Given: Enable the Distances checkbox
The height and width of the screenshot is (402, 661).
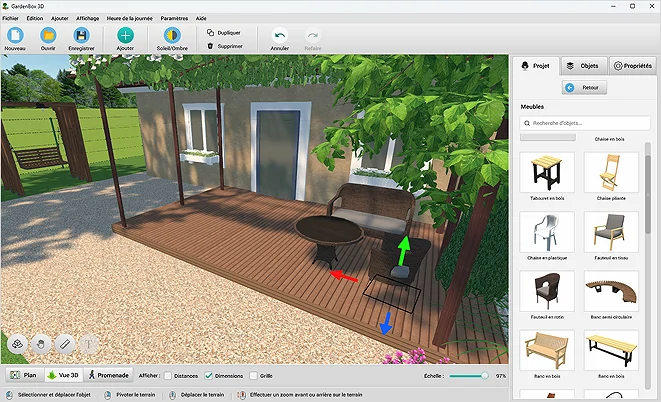Looking at the screenshot, I should pos(168,375).
